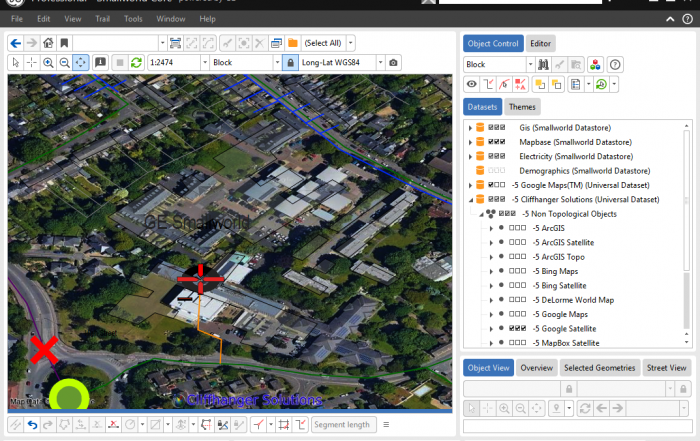The width and height of the screenshot is (700, 441).
Task: Click the red X delete trail icon
Action: pyautogui.click(x=113, y=425)
